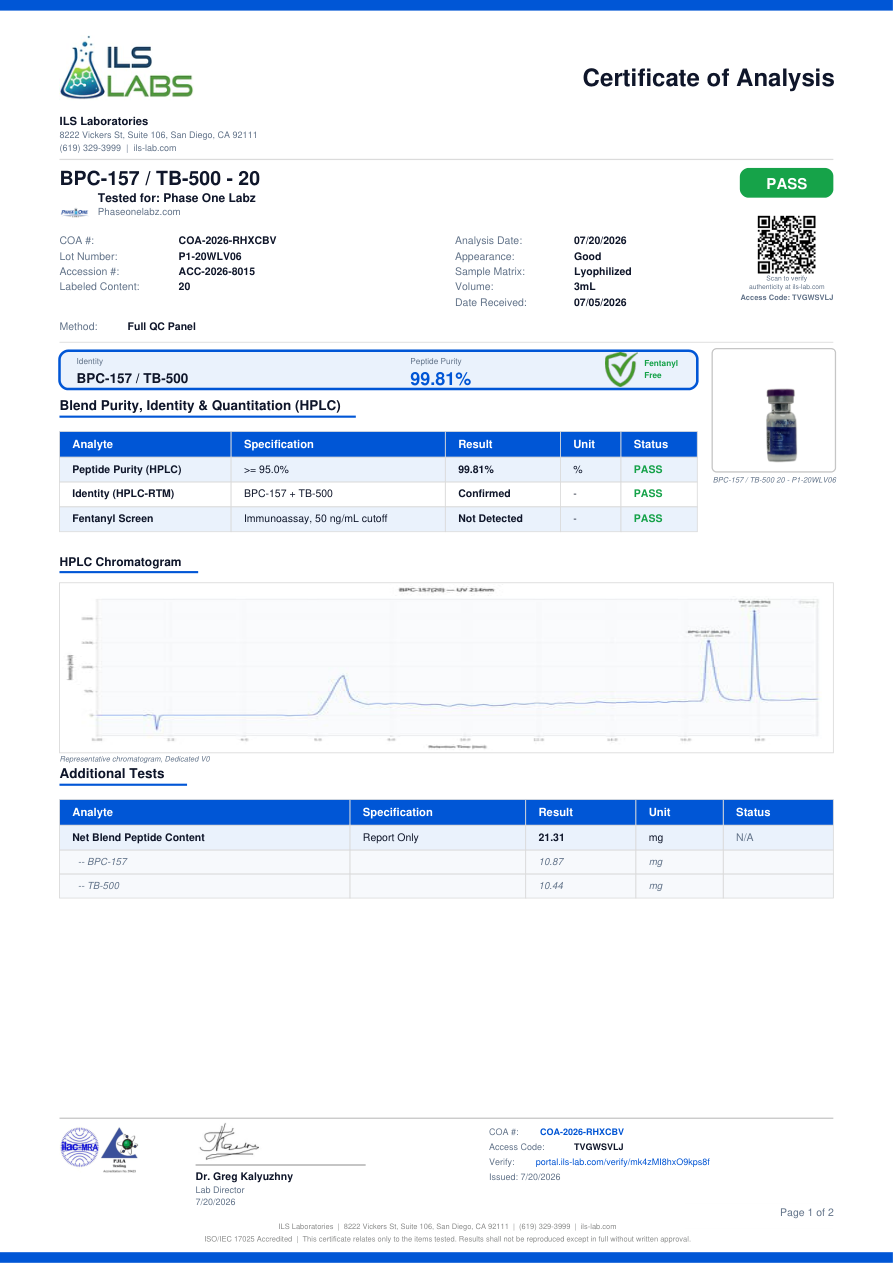Click the Access Code TVGWSVLJ under QR code
The image size is (893, 1263).
786,297
